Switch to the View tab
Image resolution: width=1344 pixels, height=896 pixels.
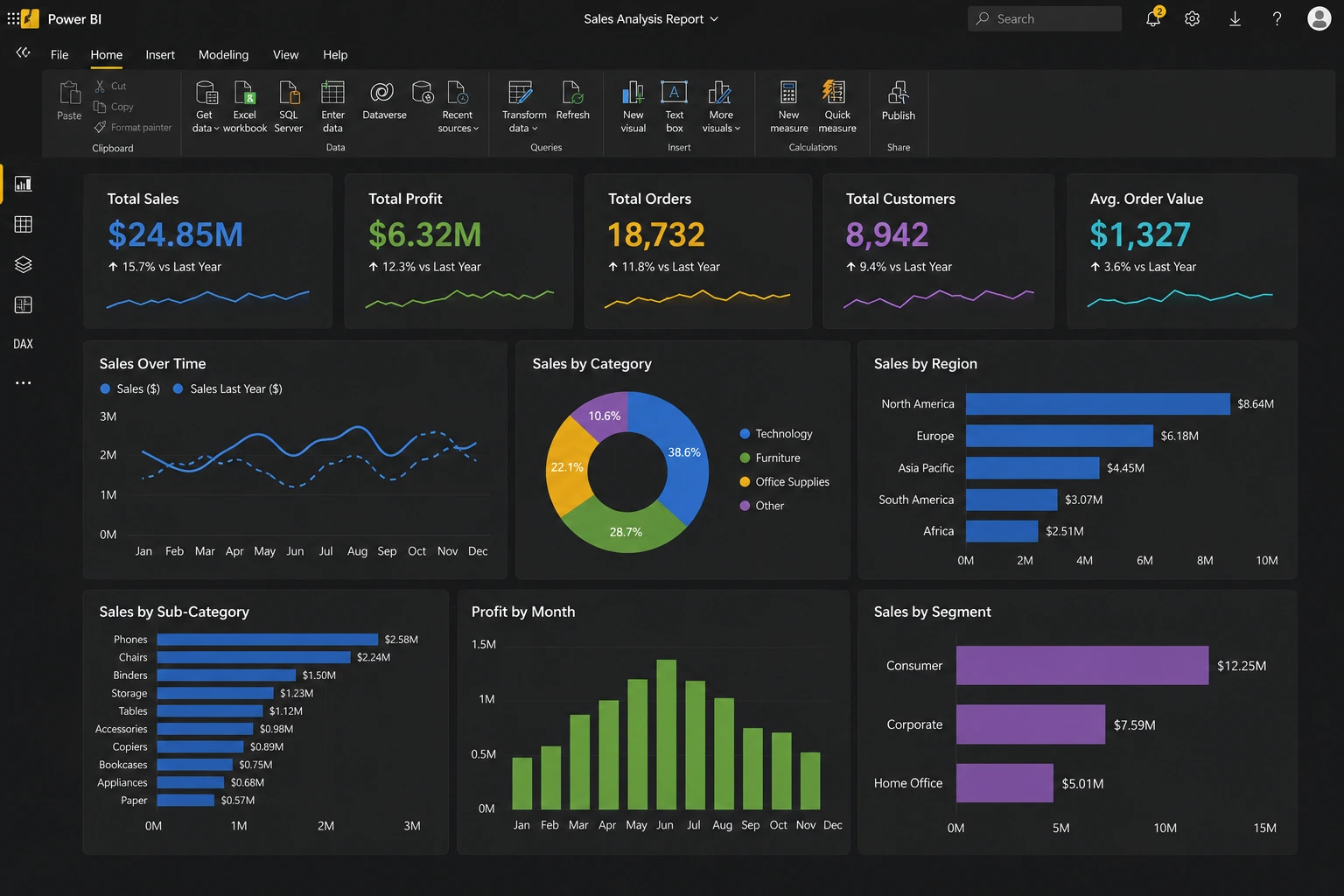point(285,54)
